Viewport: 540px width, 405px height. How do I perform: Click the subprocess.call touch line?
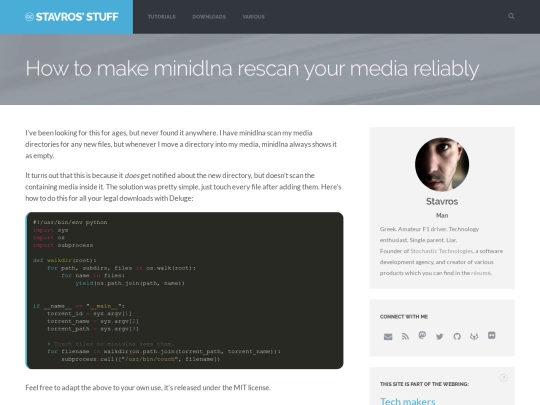coord(141,359)
